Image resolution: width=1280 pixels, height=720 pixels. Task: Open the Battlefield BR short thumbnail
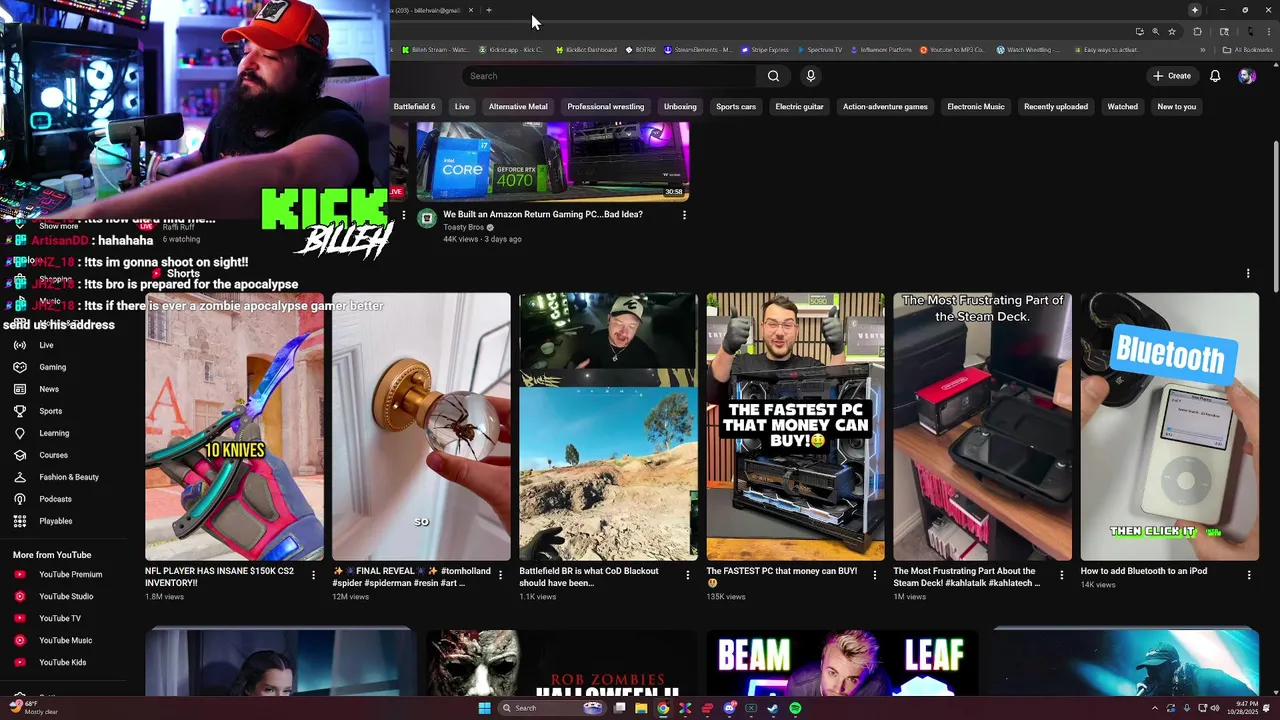coord(608,426)
